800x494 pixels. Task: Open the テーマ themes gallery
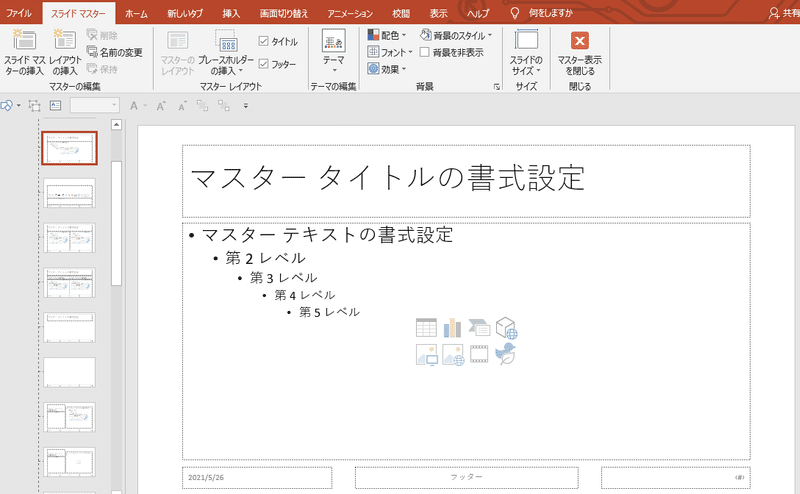click(334, 51)
